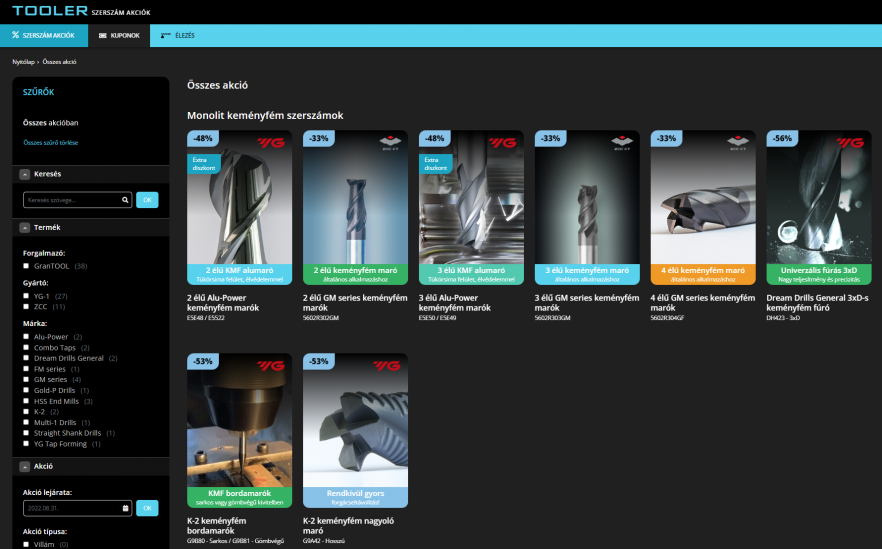Image resolution: width=882 pixels, height=549 pixels.
Task: Open the Szerszám akciók tab
Action: coord(43,35)
